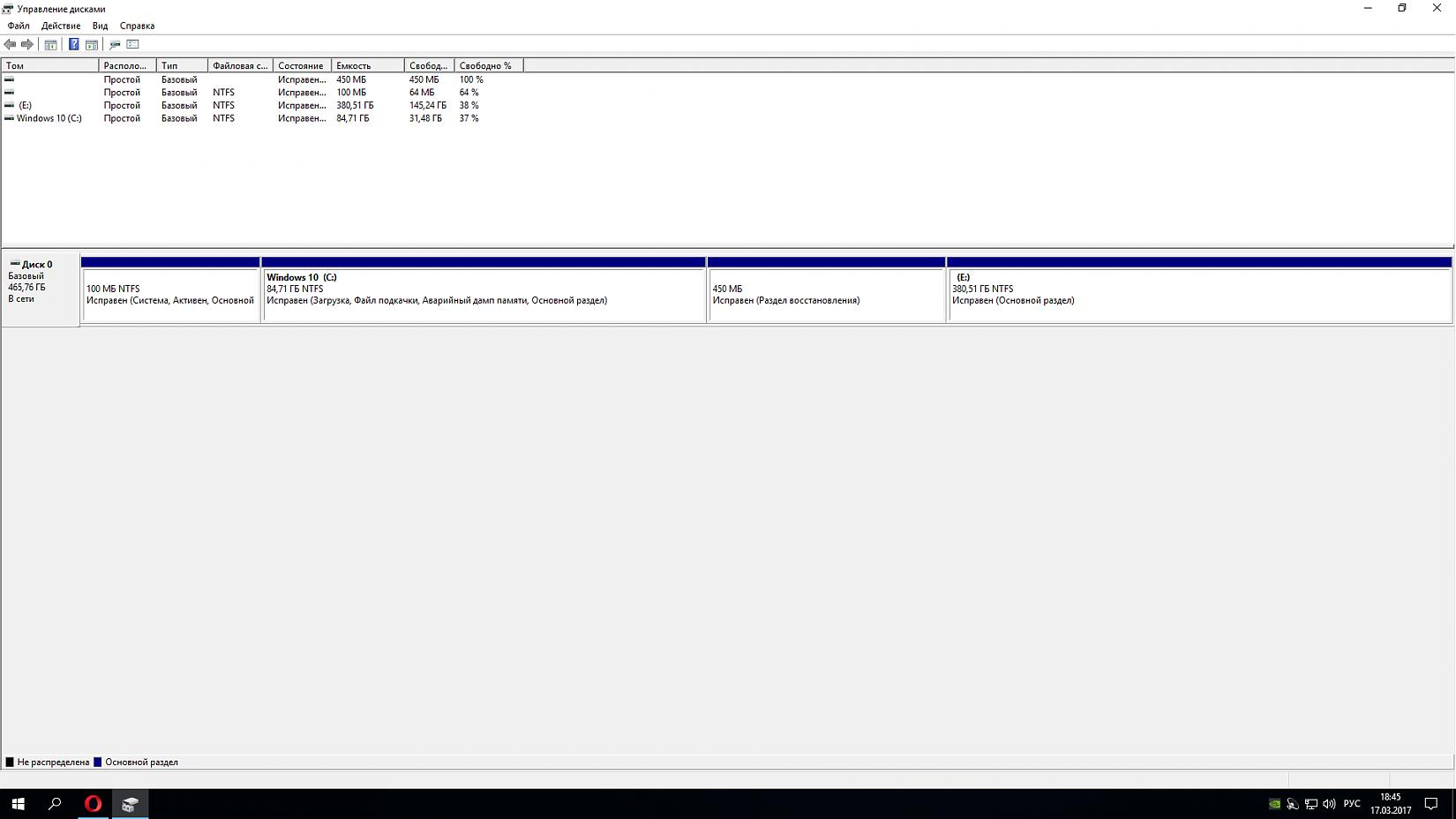Select the 100 МБ NTFS system partition block
1456x819 pixels.
pyautogui.click(x=170, y=289)
